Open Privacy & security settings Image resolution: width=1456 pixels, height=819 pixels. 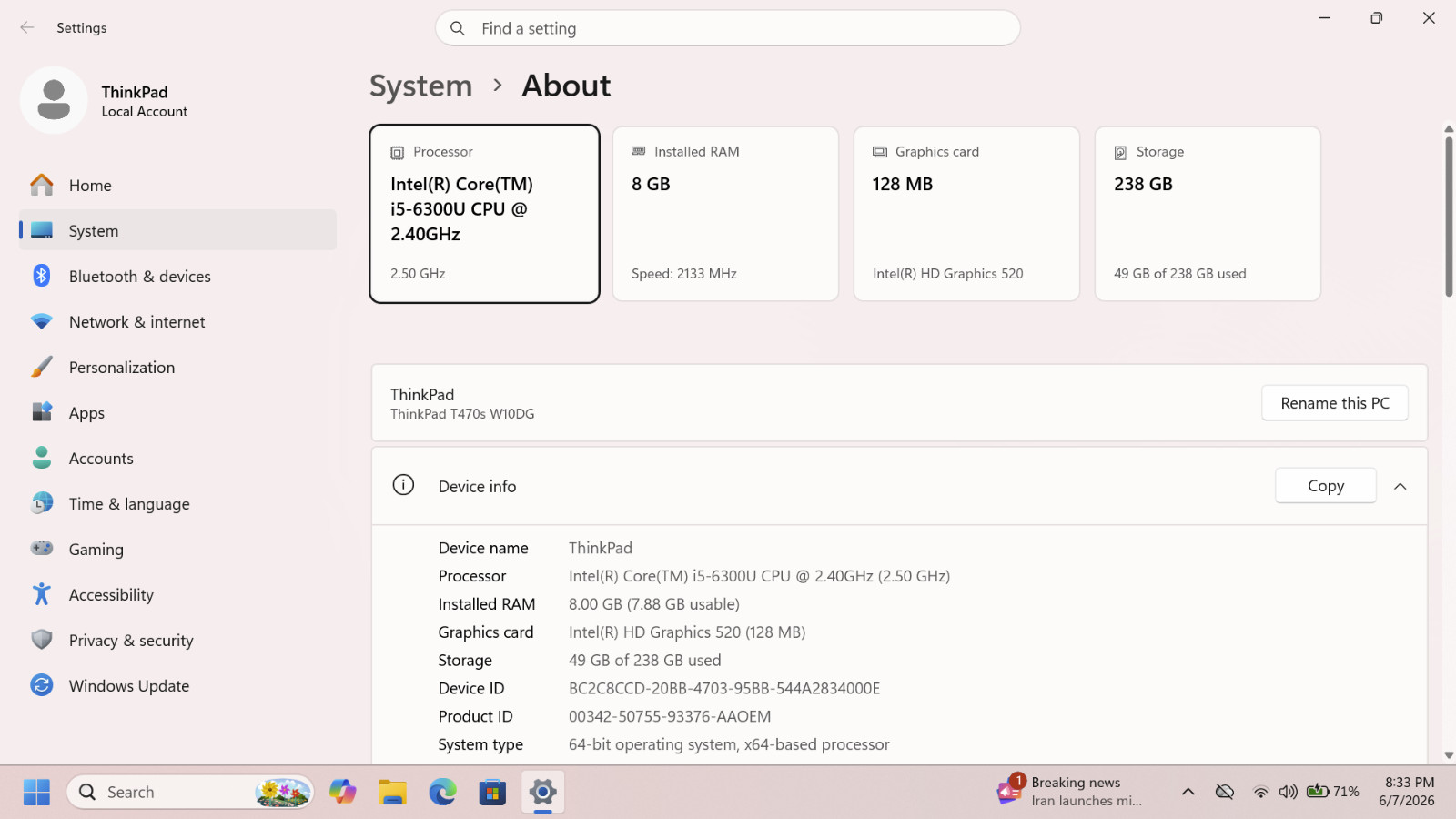coord(177,640)
